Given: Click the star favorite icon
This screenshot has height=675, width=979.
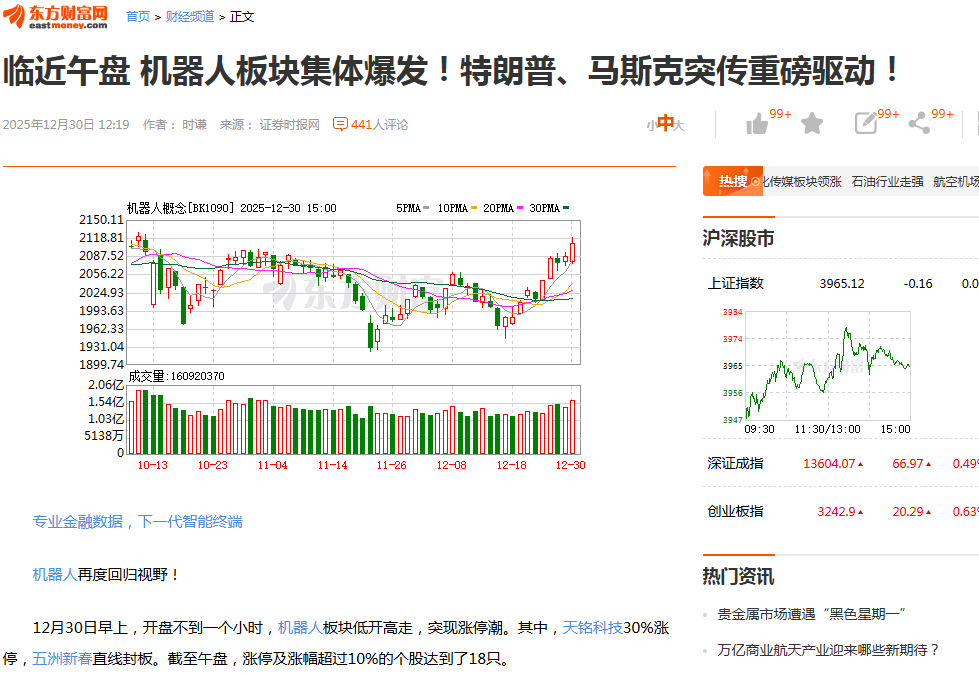Looking at the screenshot, I should (x=812, y=124).
